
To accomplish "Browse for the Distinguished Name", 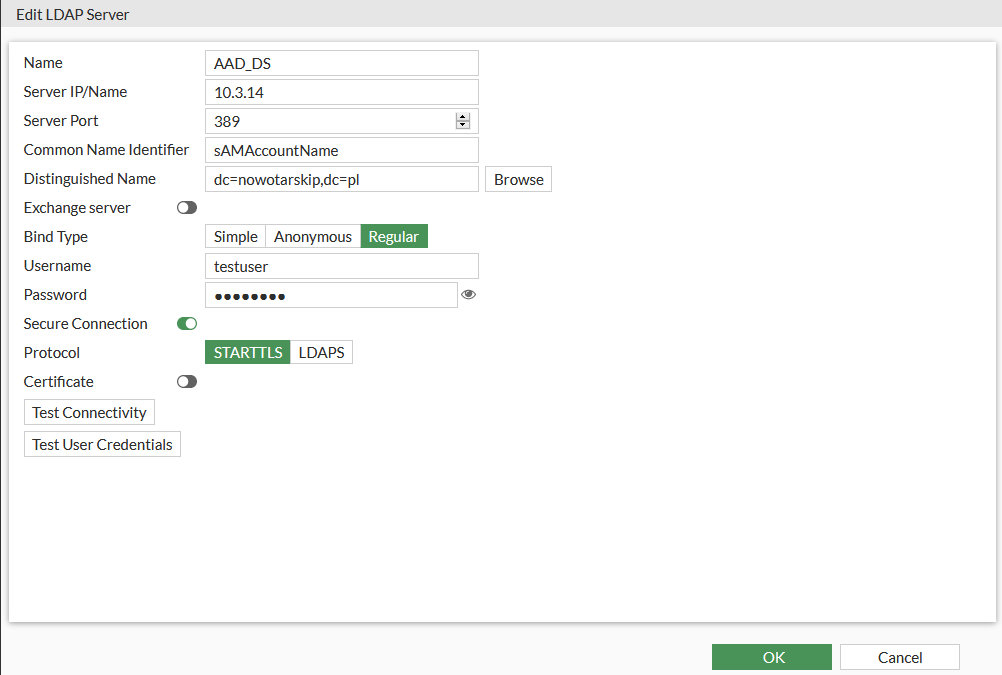I will click(x=518, y=180).
